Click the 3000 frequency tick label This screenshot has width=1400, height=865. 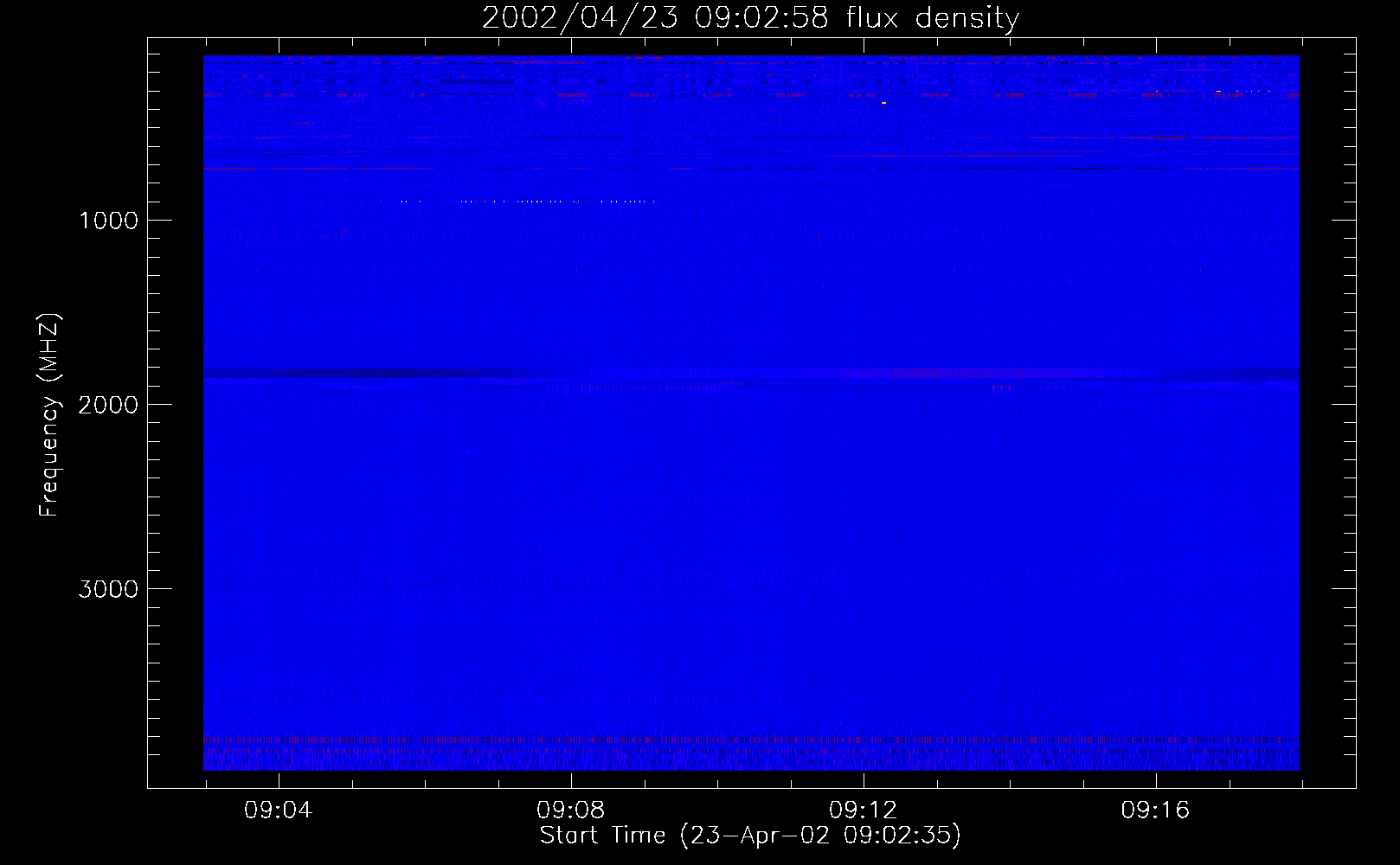(x=108, y=589)
